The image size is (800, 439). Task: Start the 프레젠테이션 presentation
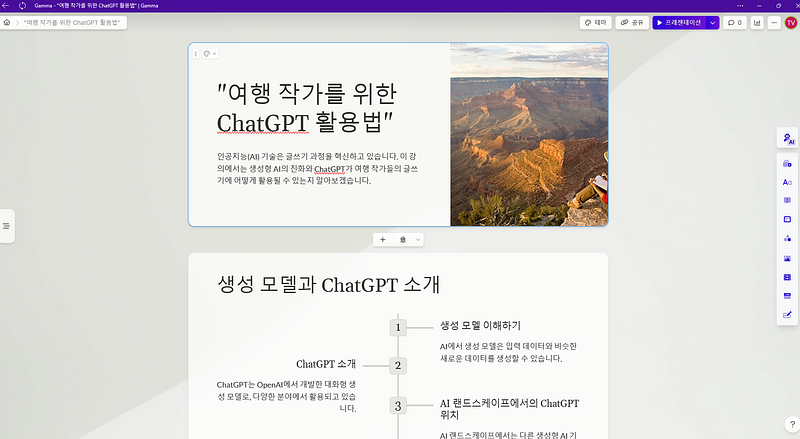[679, 22]
